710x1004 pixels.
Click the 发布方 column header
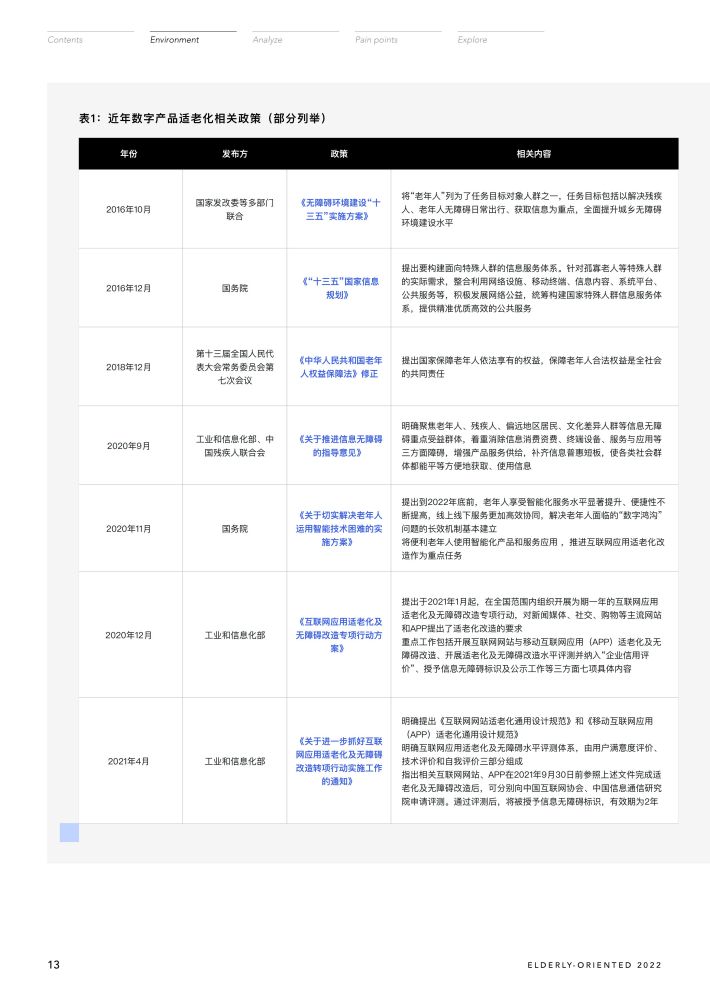[x=234, y=154]
